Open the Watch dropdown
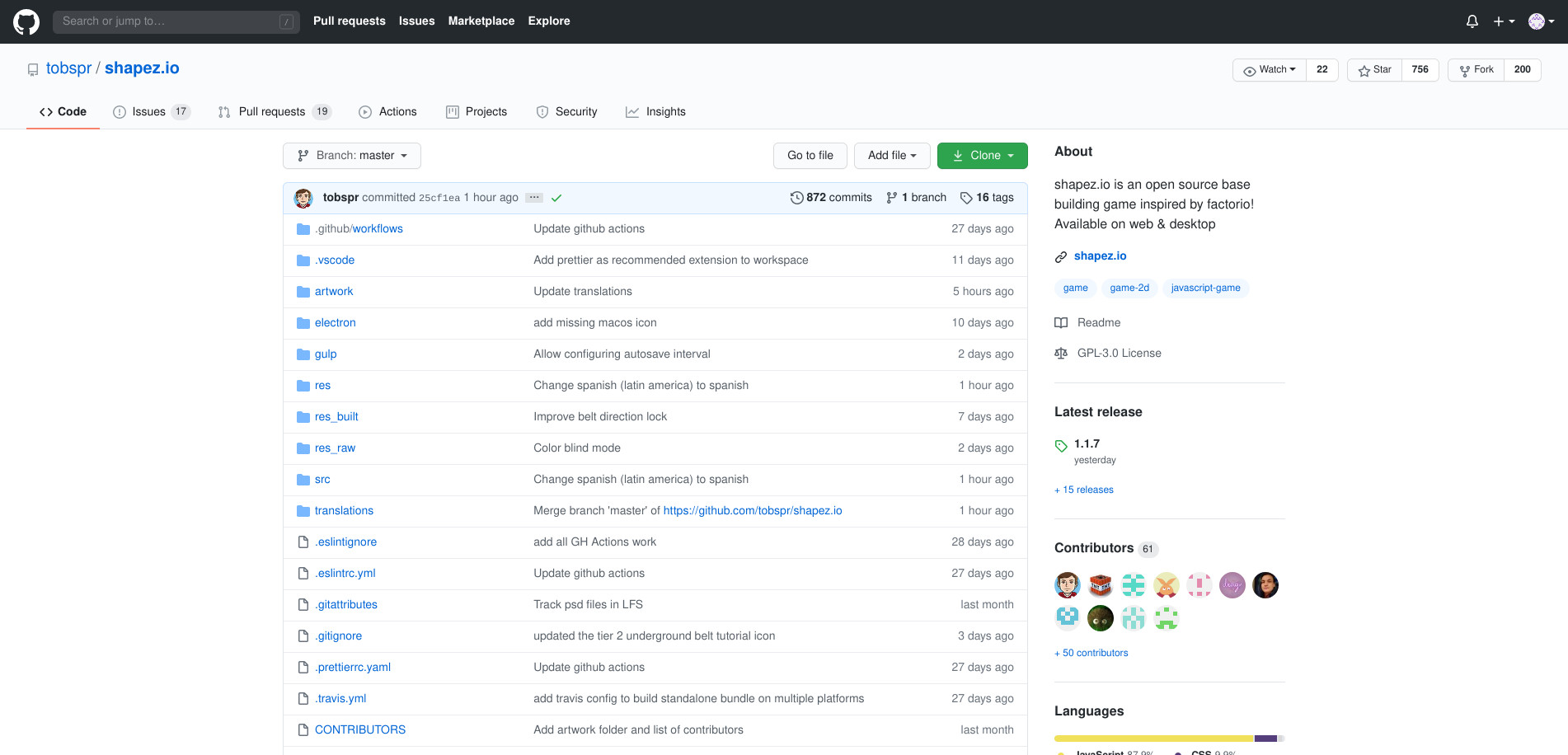This screenshot has width=1568, height=755. coord(1270,70)
